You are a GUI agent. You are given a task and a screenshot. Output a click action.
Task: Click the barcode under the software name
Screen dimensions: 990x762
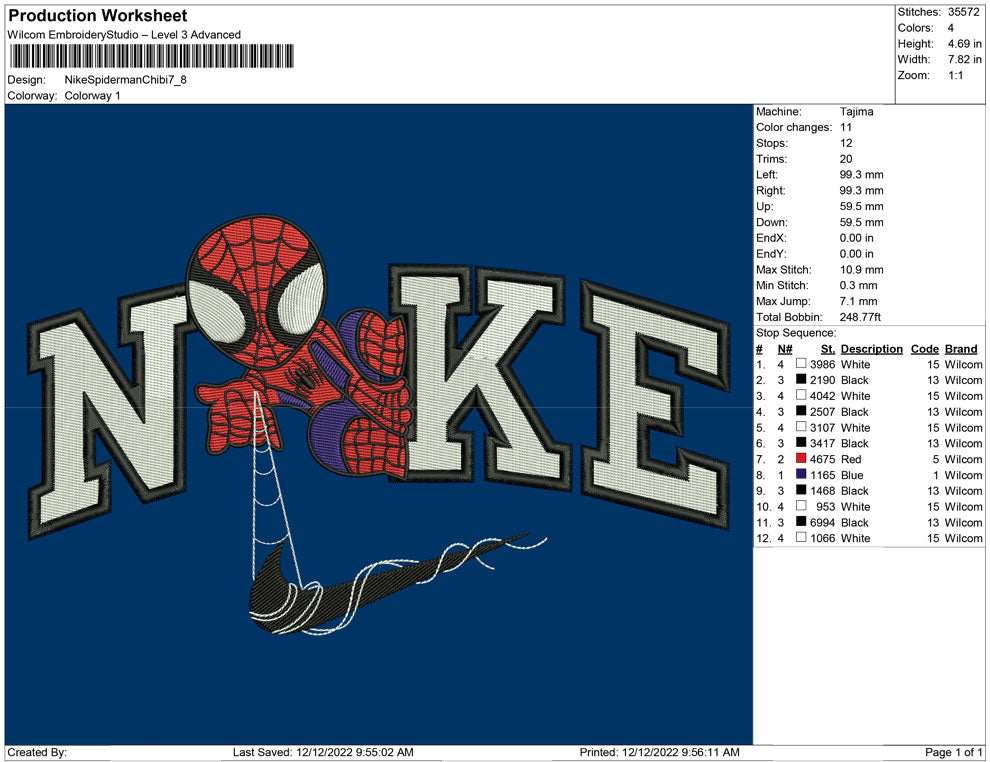coord(152,56)
